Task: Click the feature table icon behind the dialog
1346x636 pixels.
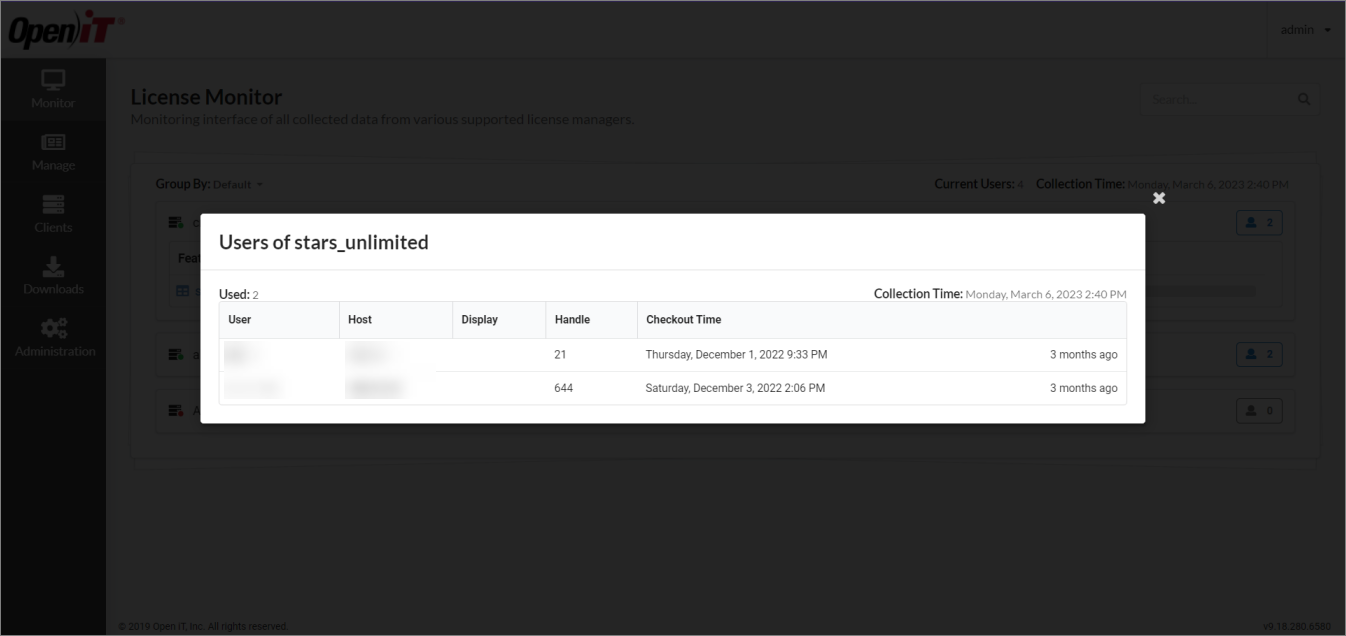Action: pyautogui.click(x=182, y=290)
